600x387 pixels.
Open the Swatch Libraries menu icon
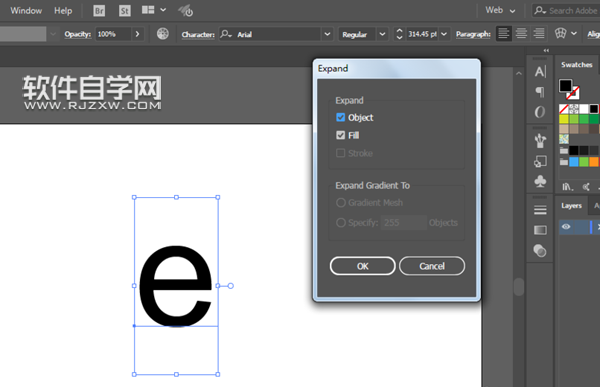[567, 187]
